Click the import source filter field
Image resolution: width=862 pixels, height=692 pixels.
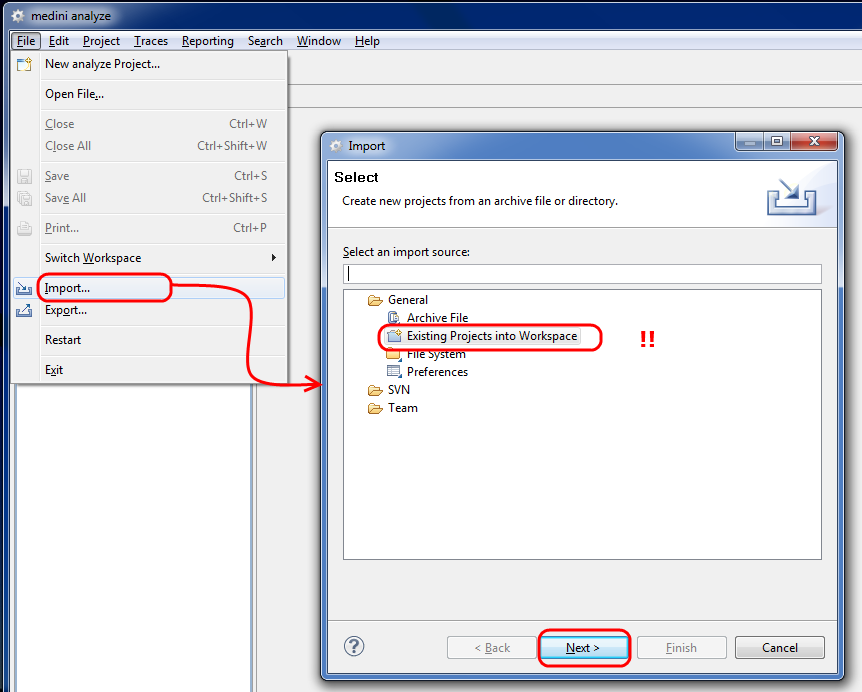coord(582,274)
